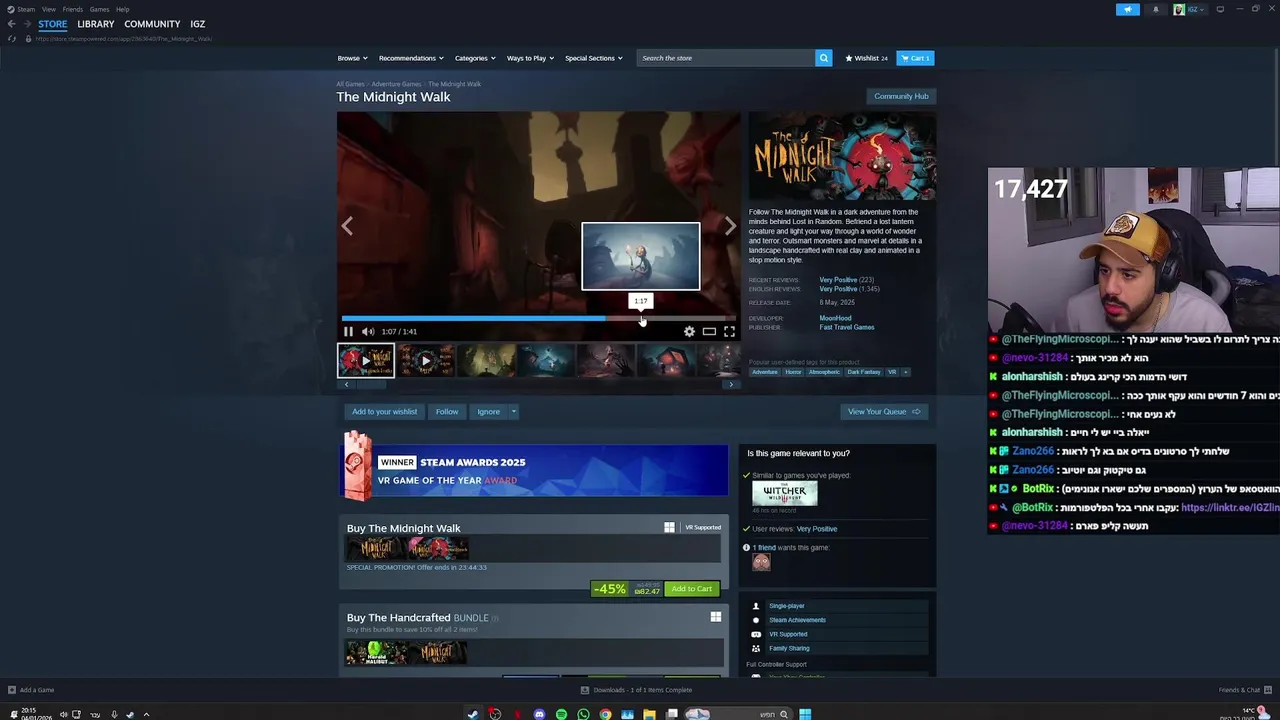Expand Special Sections menu

tap(593, 58)
